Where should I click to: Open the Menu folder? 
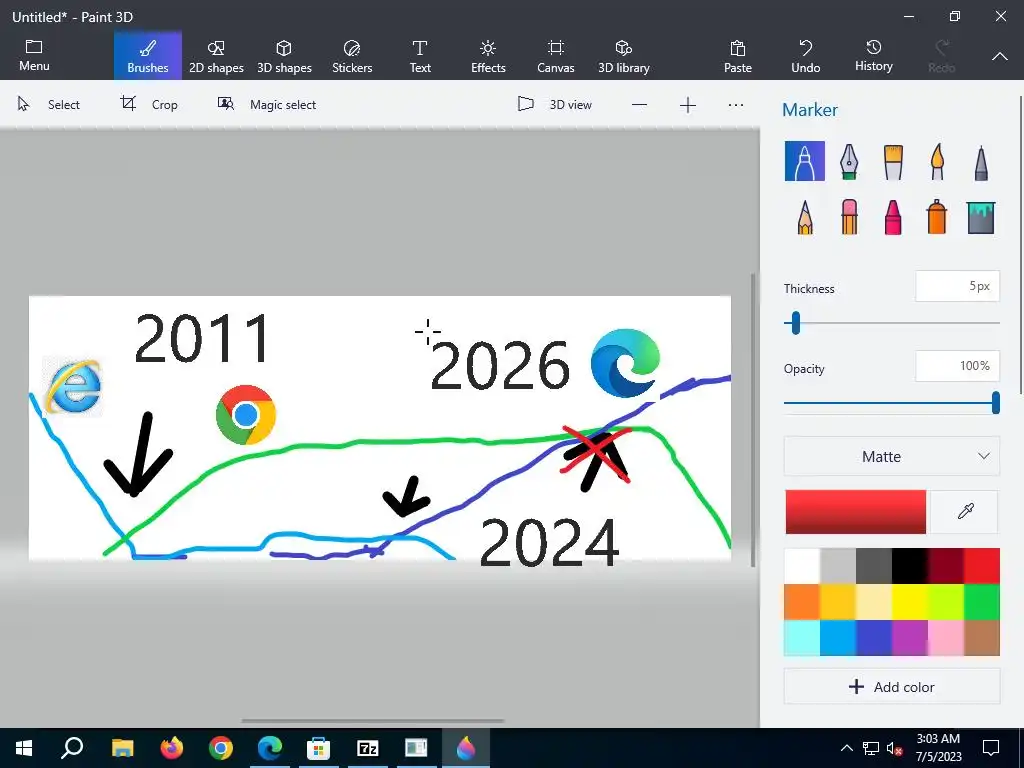point(34,56)
